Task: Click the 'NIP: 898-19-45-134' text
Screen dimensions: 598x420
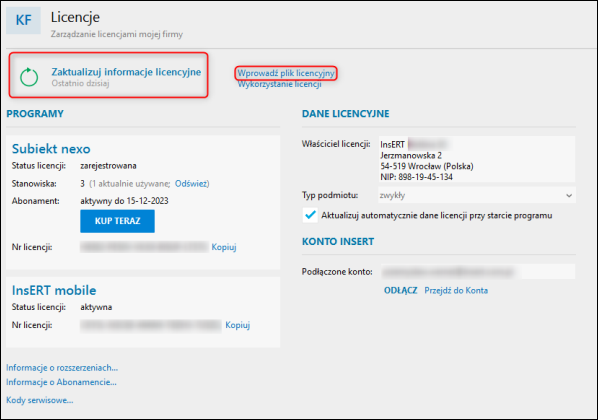Action: (x=416, y=177)
